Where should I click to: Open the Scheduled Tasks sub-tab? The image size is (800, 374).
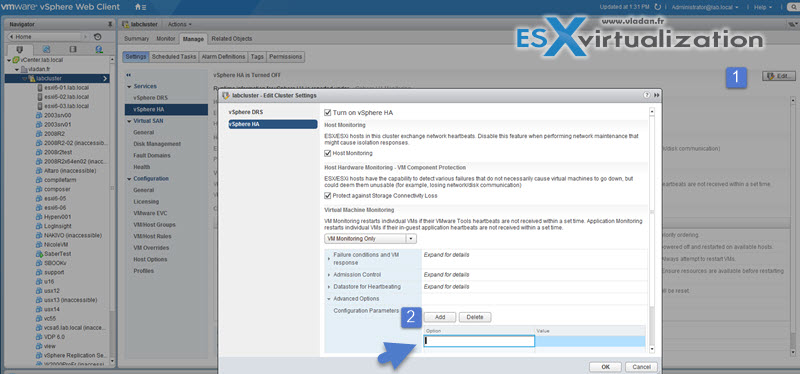(174, 57)
